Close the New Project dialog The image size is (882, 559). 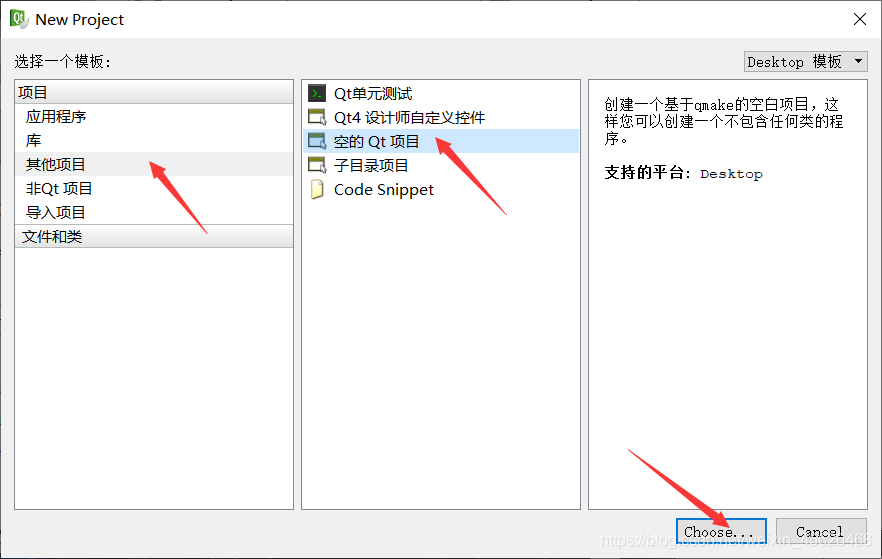(x=860, y=19)
